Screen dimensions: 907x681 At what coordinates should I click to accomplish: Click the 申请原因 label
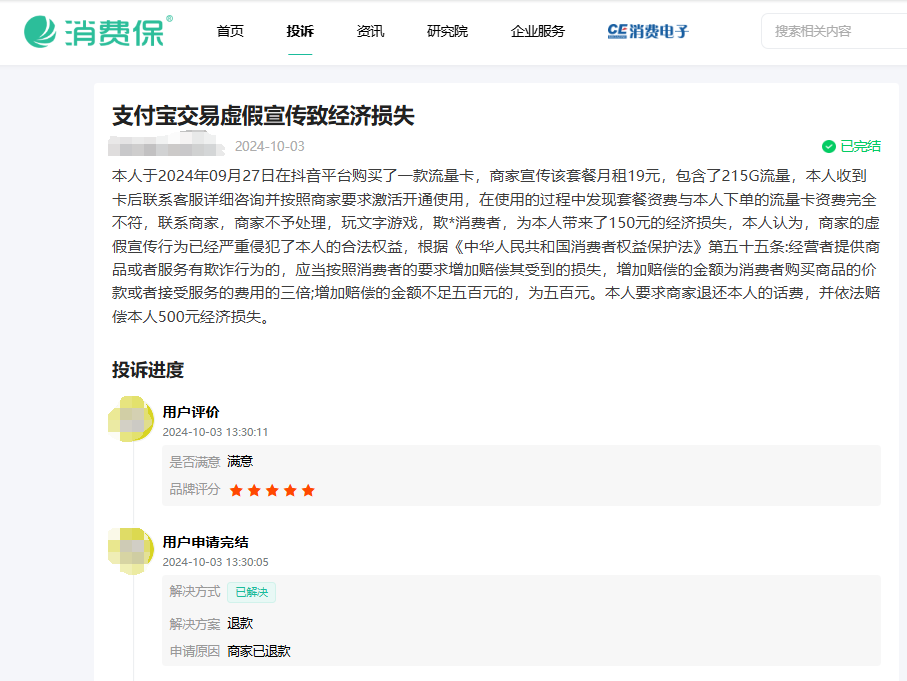pyautogui.click(x=194, y=651)
